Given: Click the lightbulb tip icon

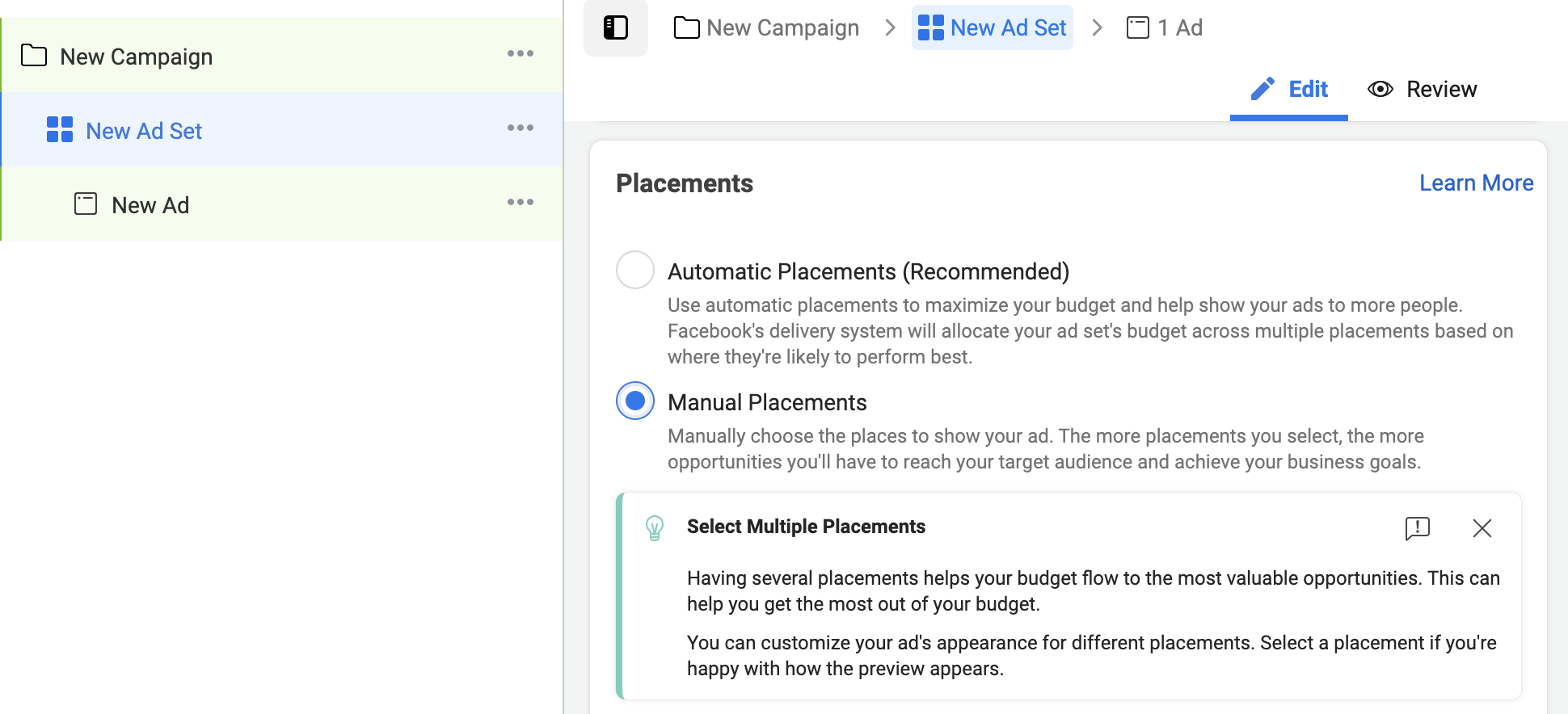Looking at the screenshot, I should coord(655,528).
